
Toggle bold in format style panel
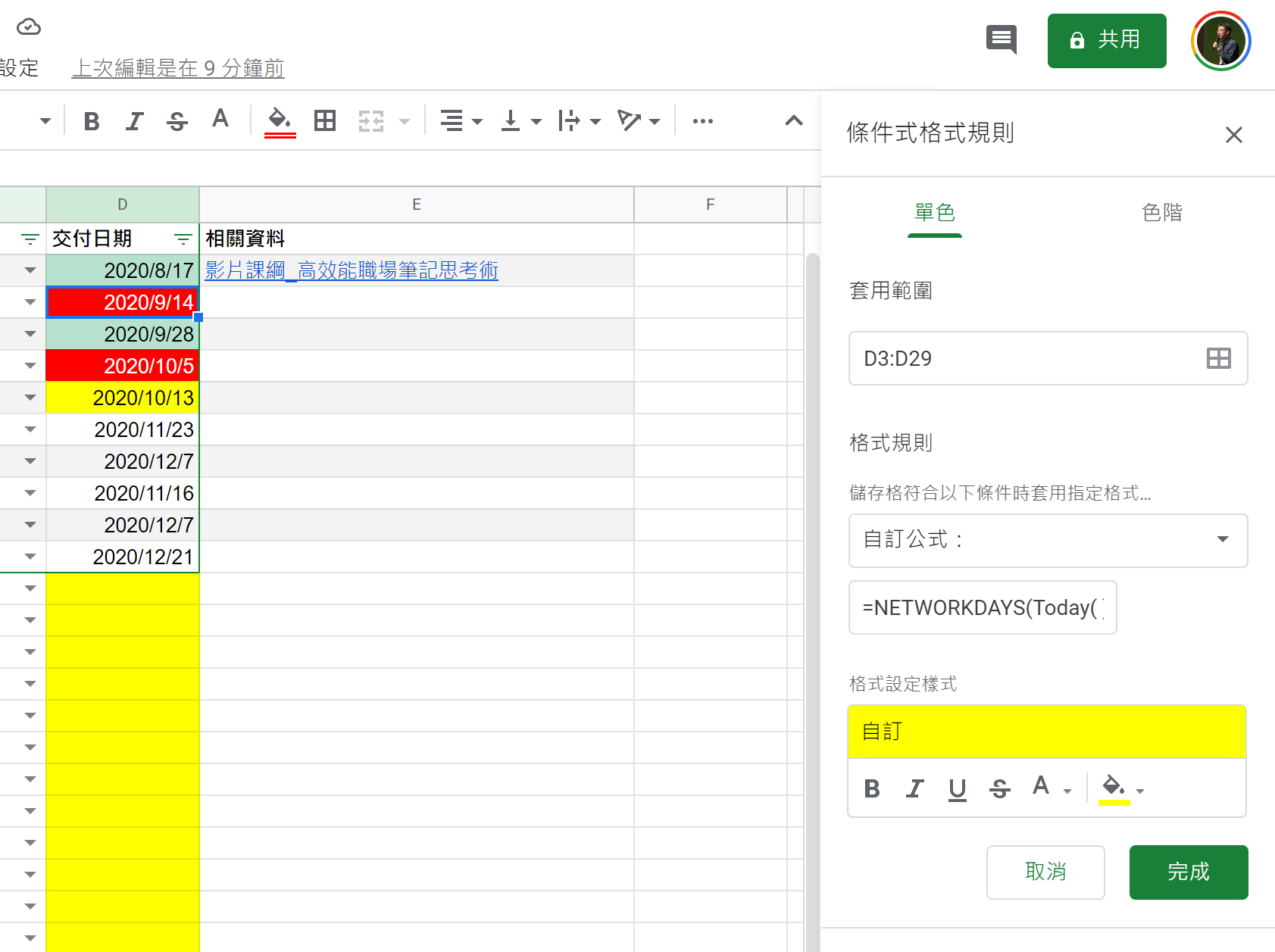(x=872, y=788)
